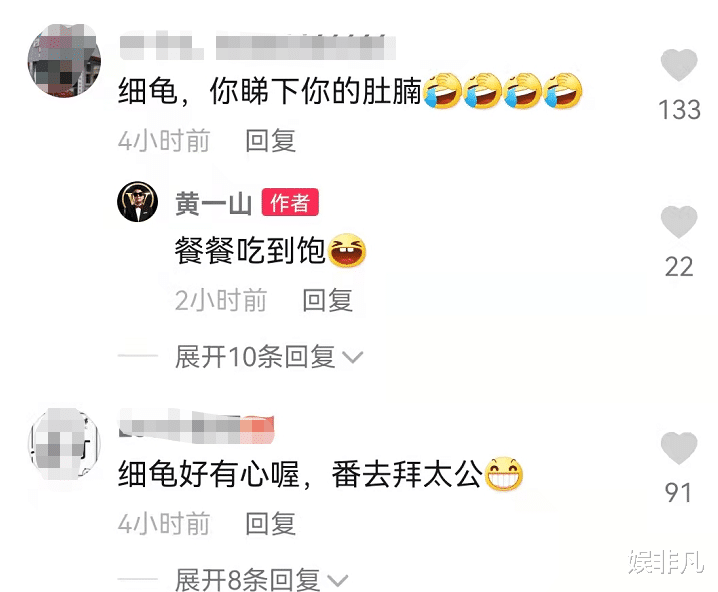Open the third commenter's blurred avatar
This screenshot has height=592, width=718.
(64, 444)
